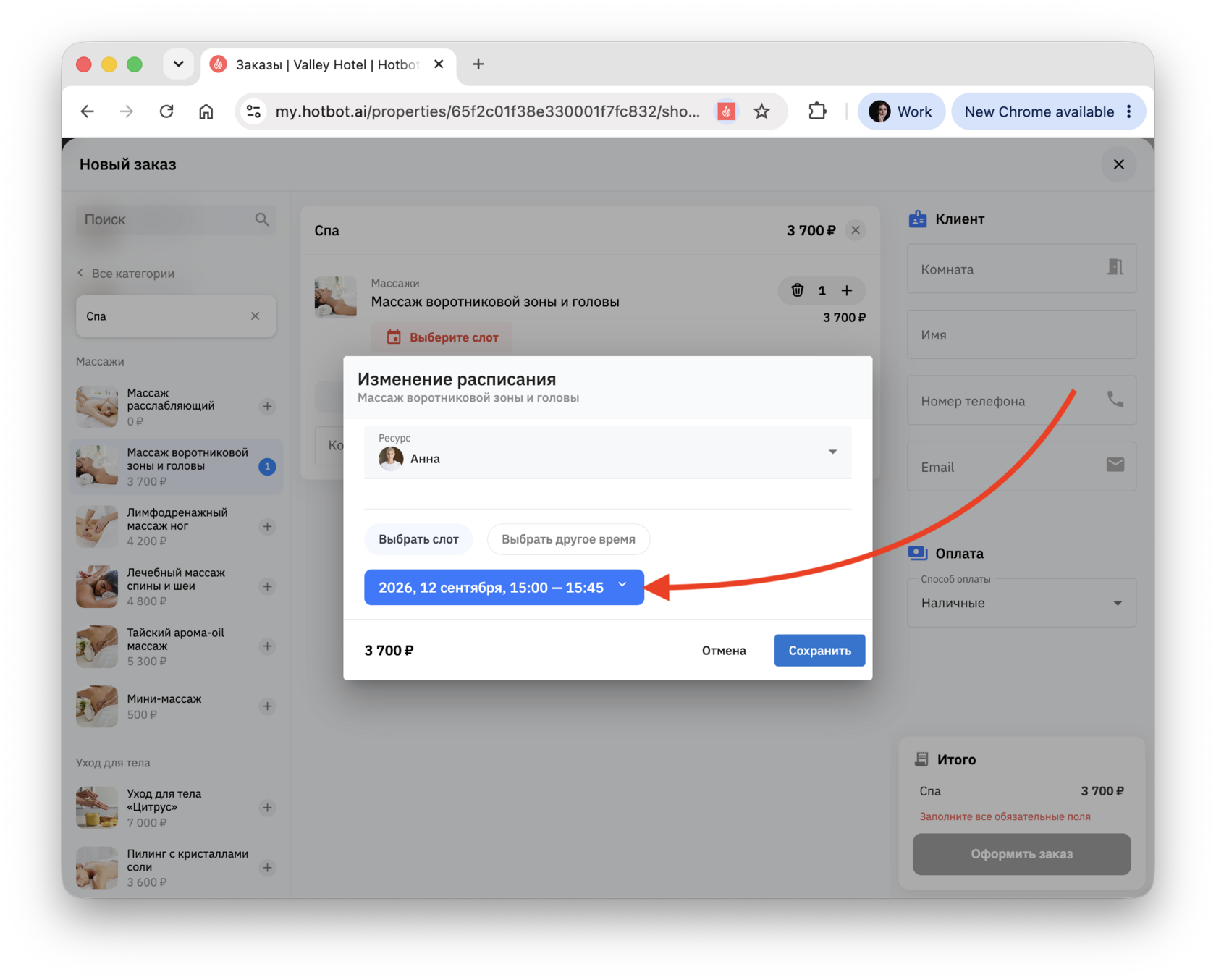
Task: Click the search magnifier icon
Action: click(262, 219)
